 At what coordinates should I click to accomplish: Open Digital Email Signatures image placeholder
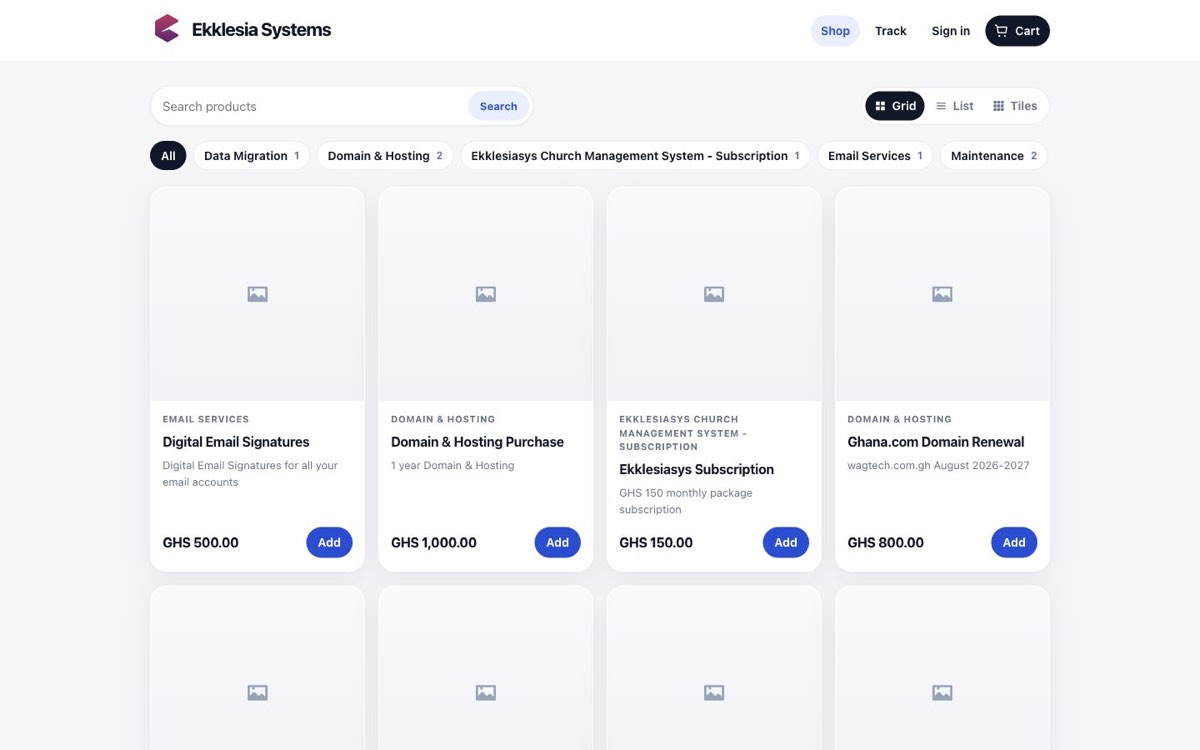click(257, 294)
